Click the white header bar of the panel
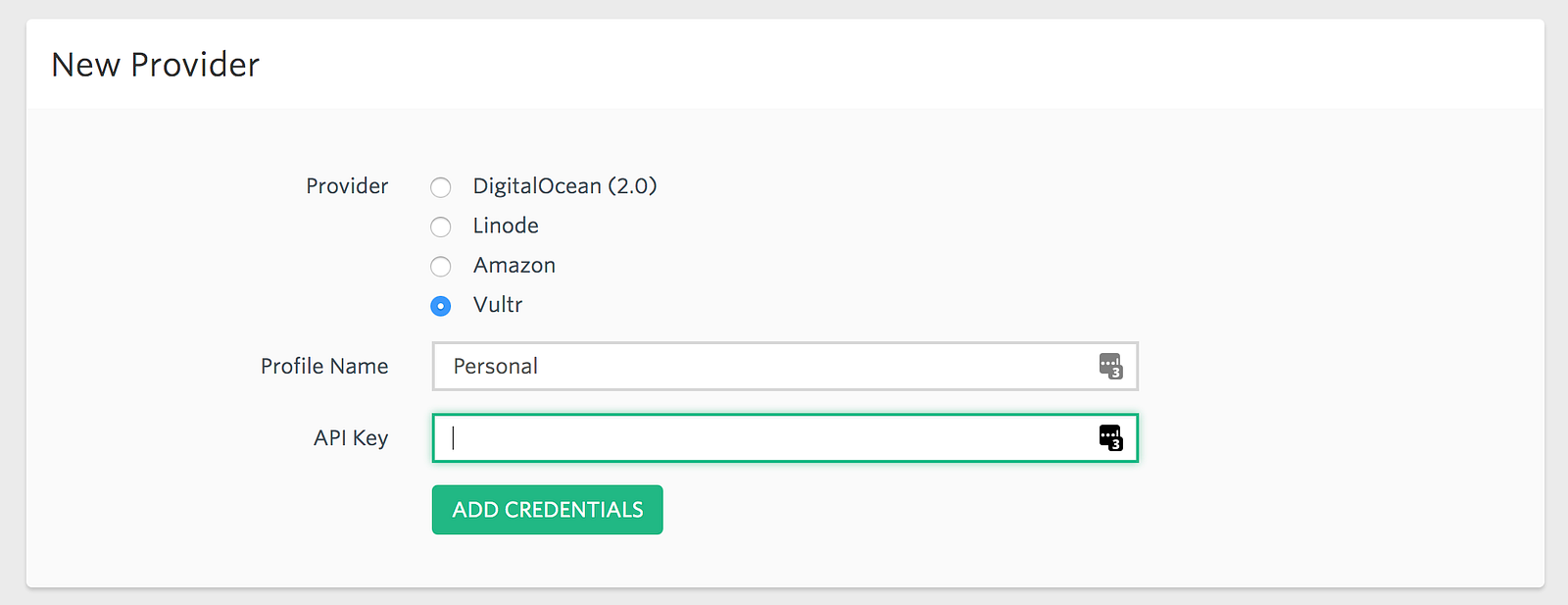This screenshot has height=605, width=1568. point(882,65)
